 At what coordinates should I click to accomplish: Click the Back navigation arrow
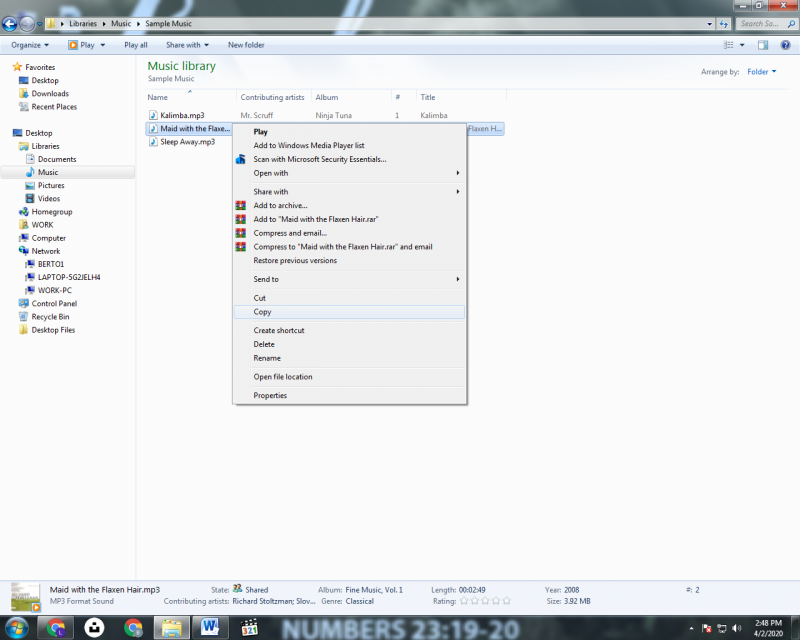point(11,23)
